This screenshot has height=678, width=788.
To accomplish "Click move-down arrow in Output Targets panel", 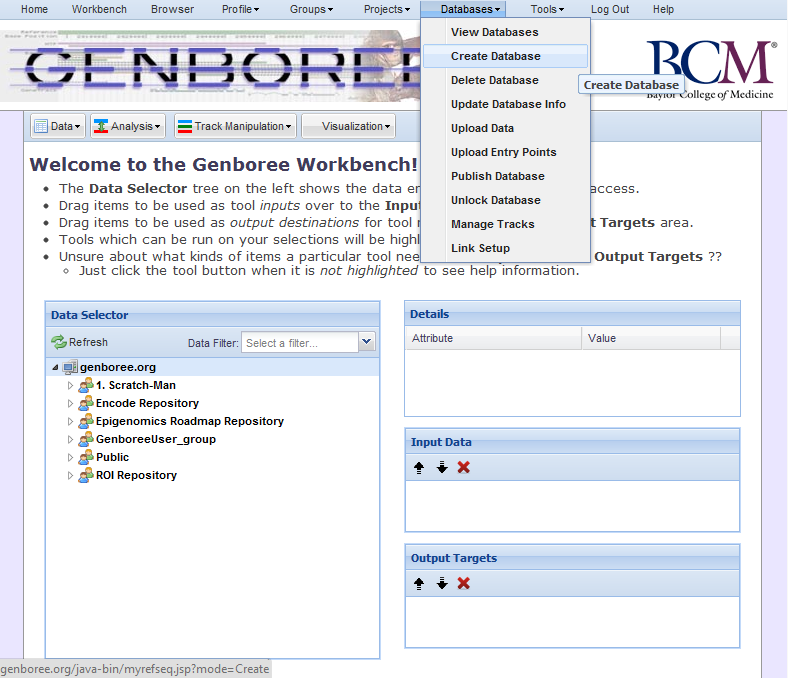I will (441, 584).
